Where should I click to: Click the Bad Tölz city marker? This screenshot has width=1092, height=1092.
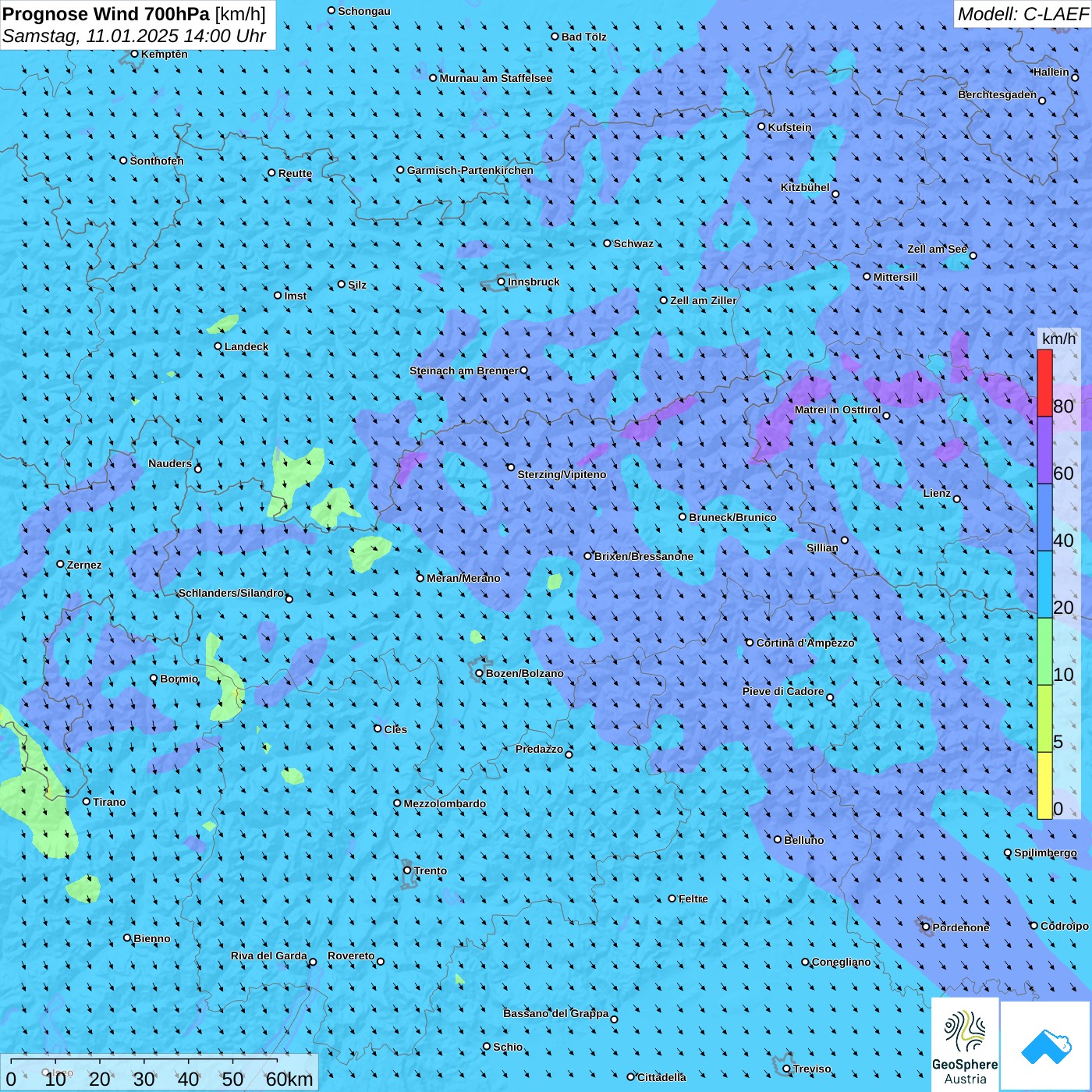[x=555, y=37]
